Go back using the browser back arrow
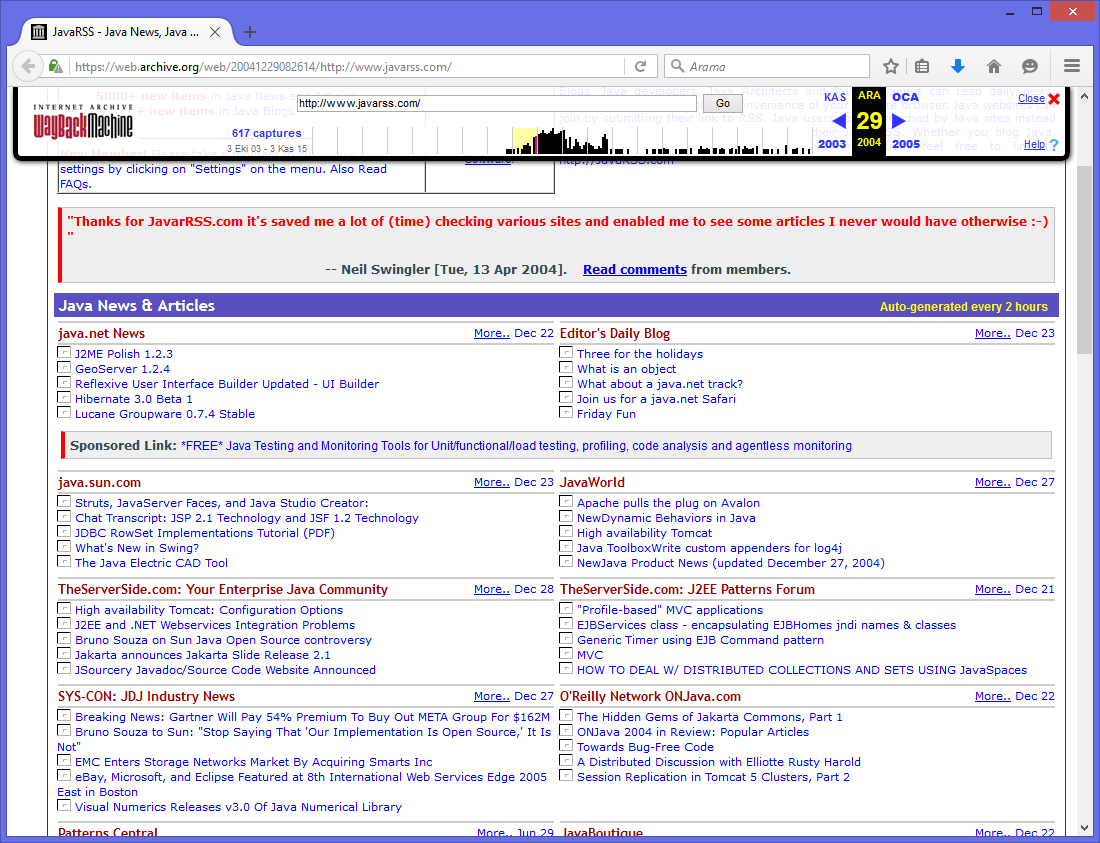This screenshot has height=843, width=1100. click(28, 67)
